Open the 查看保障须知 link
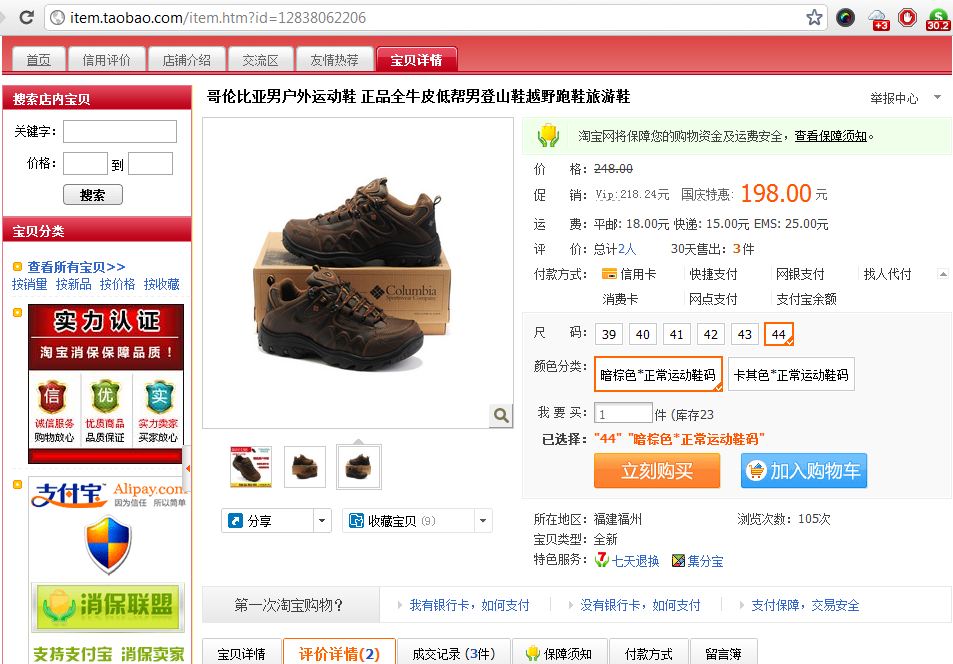The height and width of the screenshot is (664, 953). pyautogui.click(x=830, y=136)
